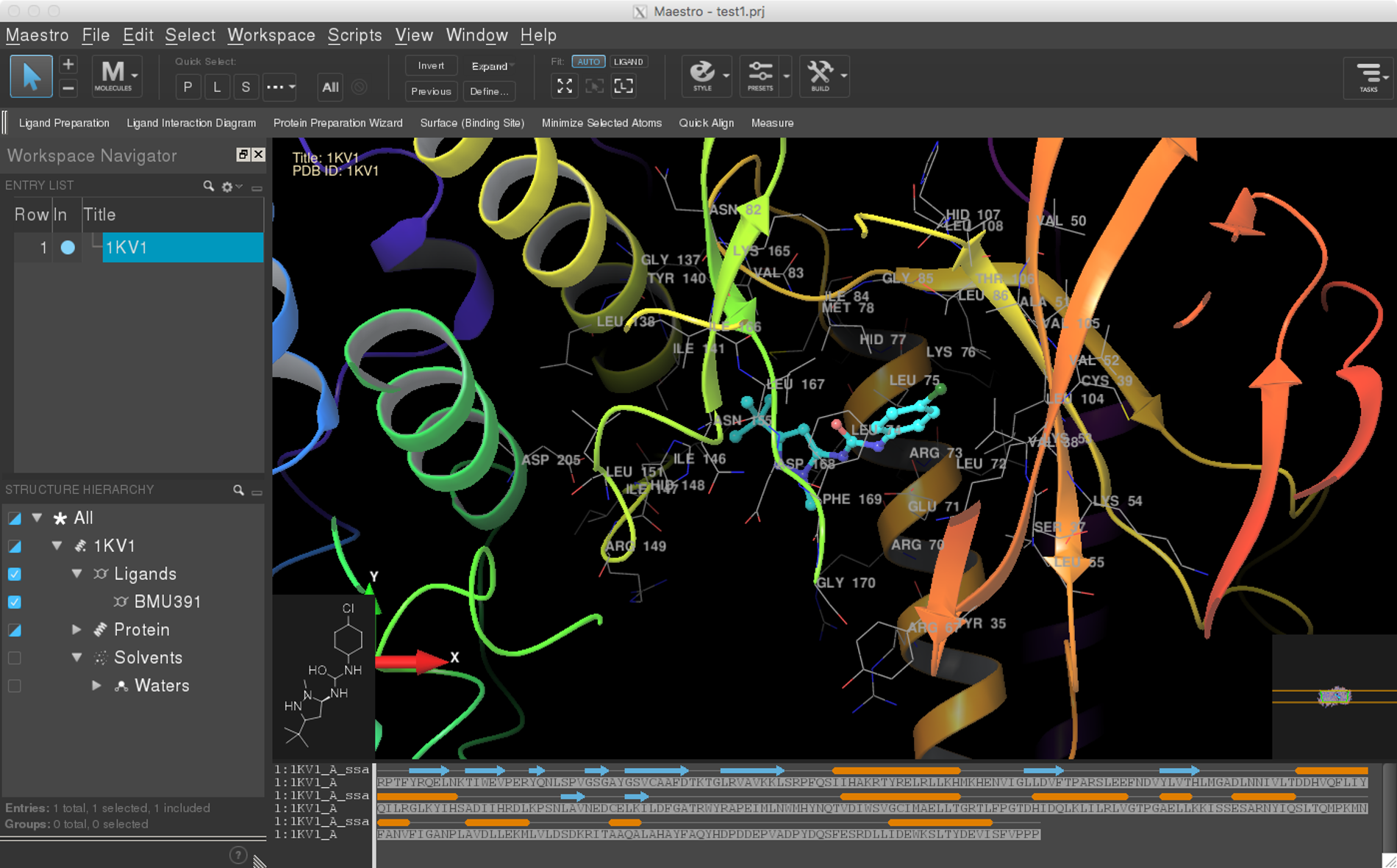The image size is (1397, 868).
Task: Click the blue inclusion dot for 1KV1
Action: [68, 248]
